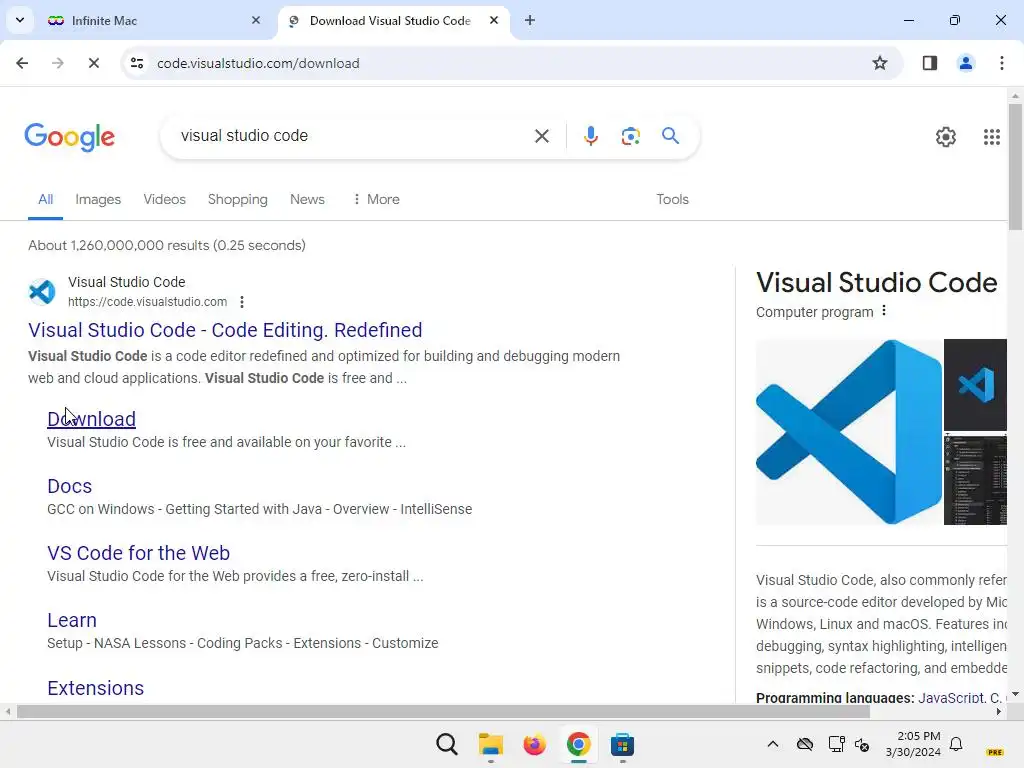The height and width of the screenshot is (768, 1024).
Task: Launch Firefox from the taskbar
Action: pos(534,744)
